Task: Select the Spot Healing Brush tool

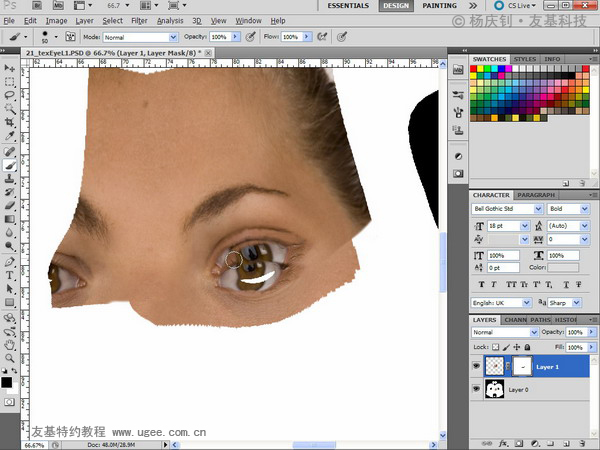Action: point(9,152)
